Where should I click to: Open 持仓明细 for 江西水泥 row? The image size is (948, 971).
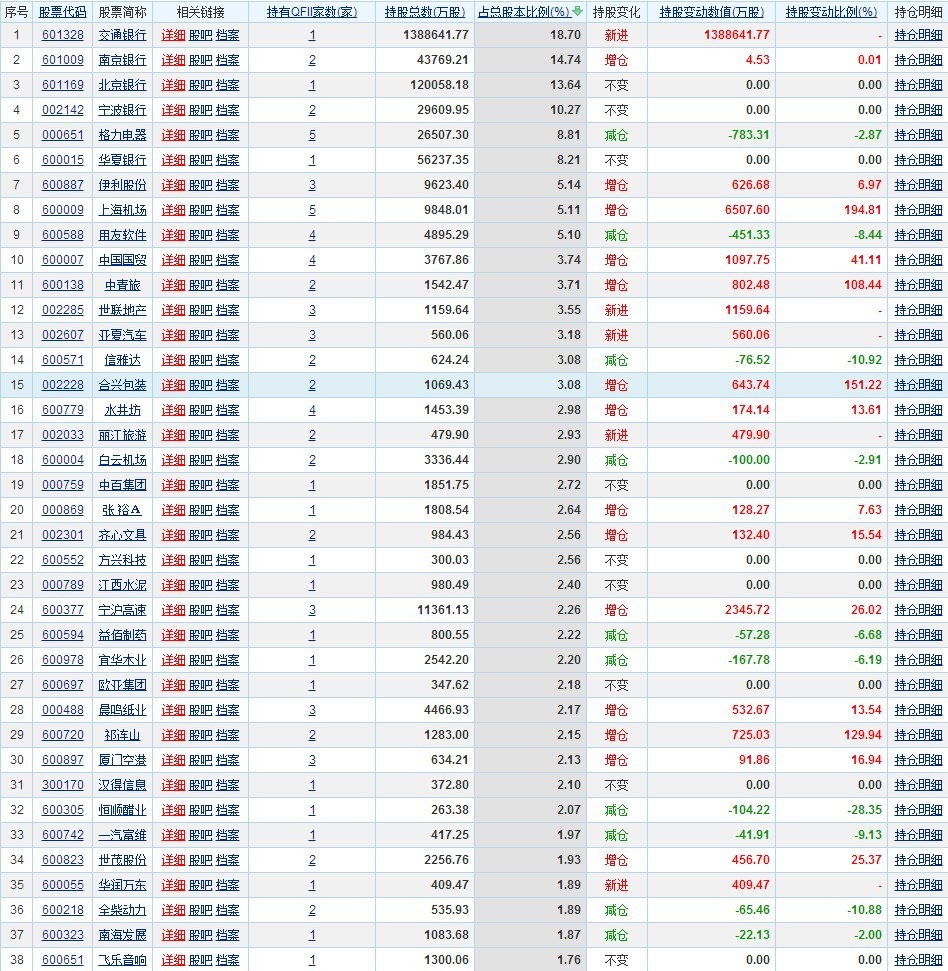pos(918,585)
